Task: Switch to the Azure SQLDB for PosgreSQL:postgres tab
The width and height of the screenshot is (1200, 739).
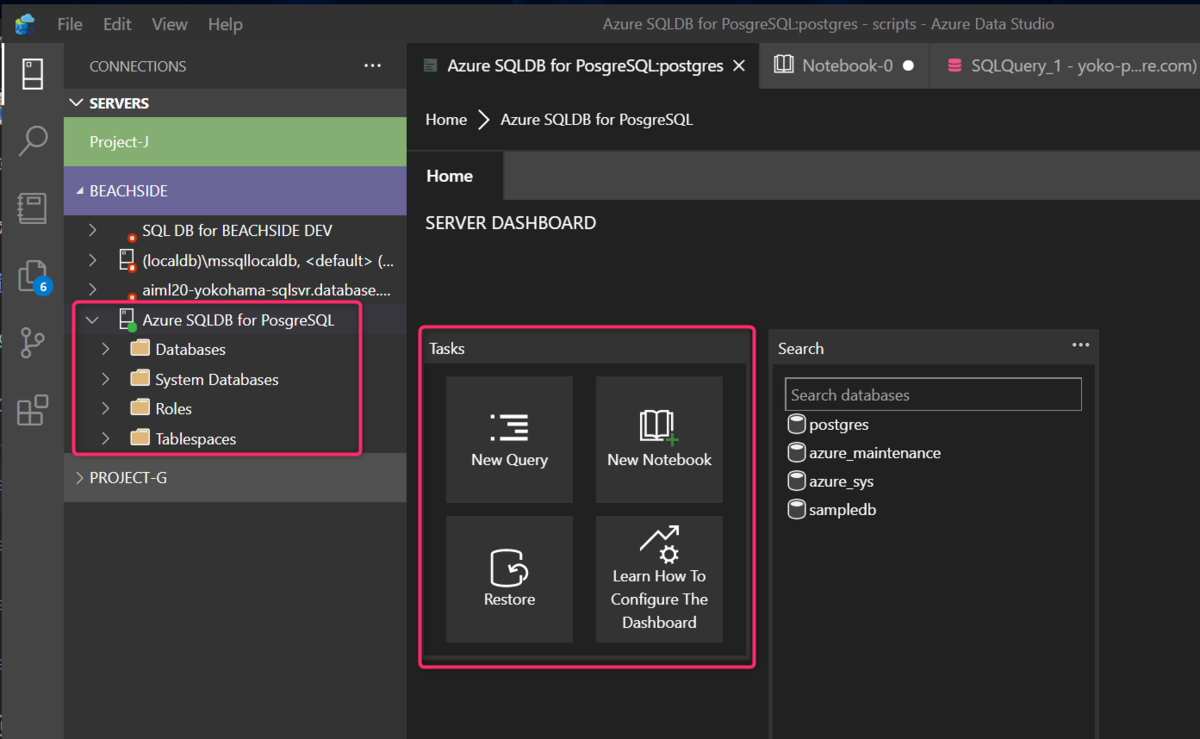Action: [x=584, y=66]
